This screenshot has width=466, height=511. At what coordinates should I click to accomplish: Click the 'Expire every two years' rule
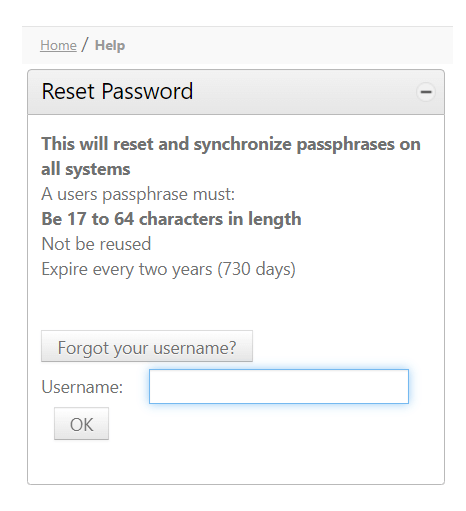click(127, 269)
